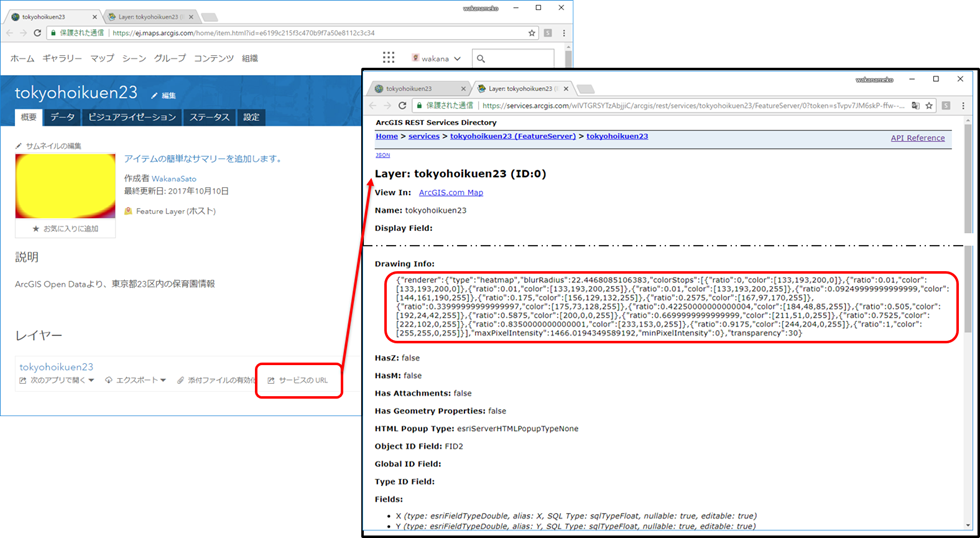Click the services breadcrumb link
The height and width of the screenshot is (538, 980).
point(424,136)
